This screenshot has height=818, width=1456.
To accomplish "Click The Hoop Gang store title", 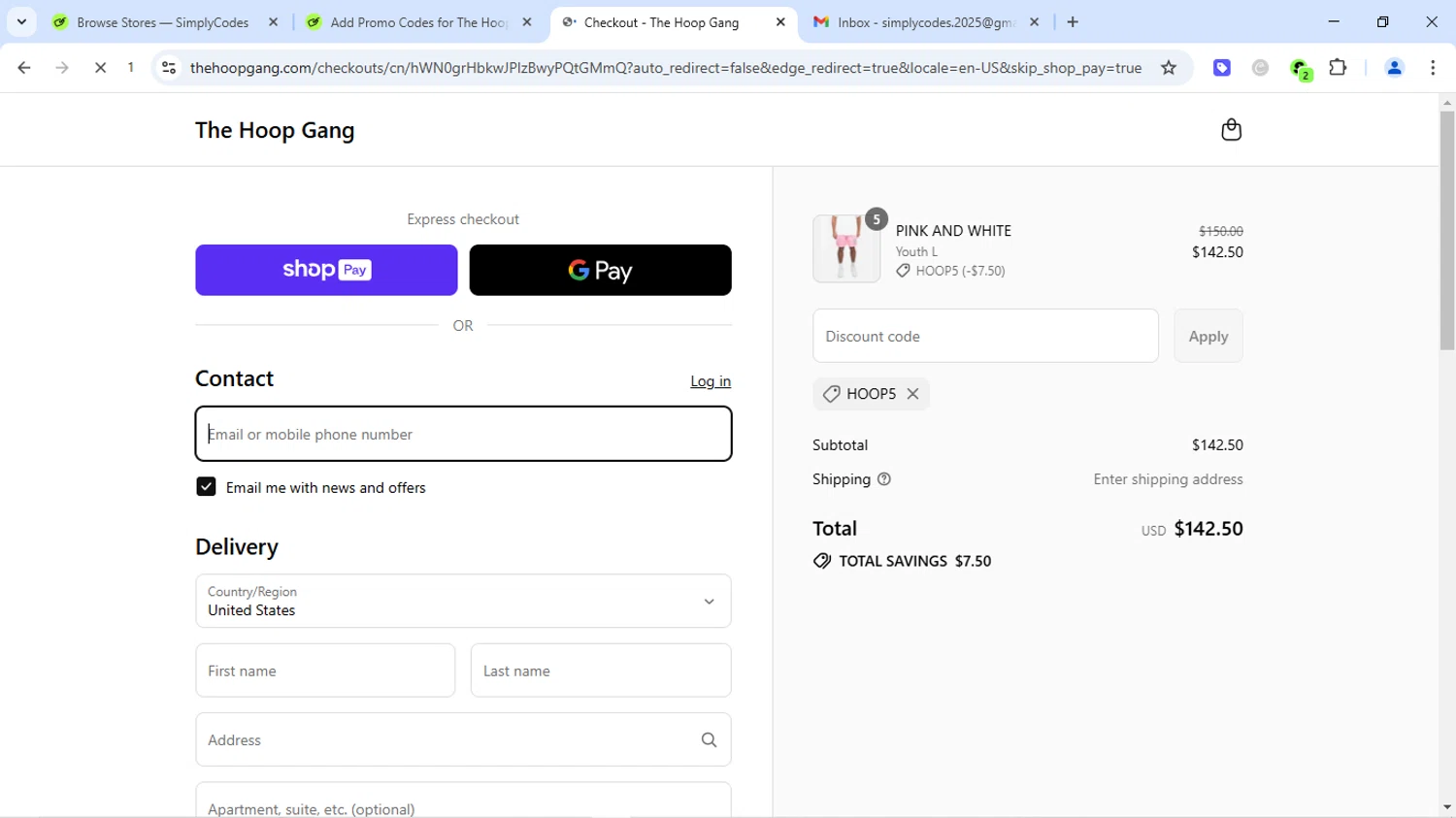I will point(275,130).
